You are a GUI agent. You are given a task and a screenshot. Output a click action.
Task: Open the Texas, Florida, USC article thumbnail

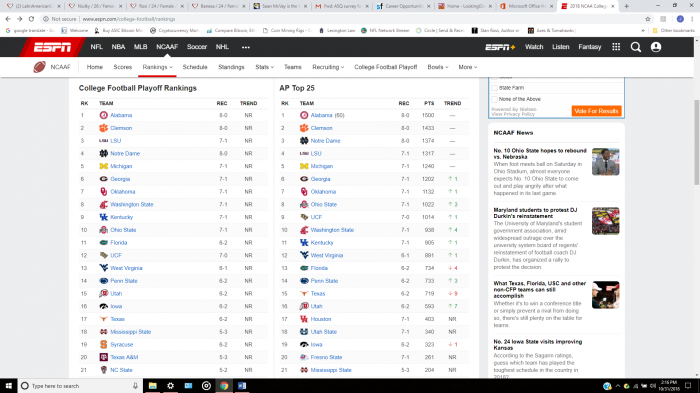tap(606, 295)
